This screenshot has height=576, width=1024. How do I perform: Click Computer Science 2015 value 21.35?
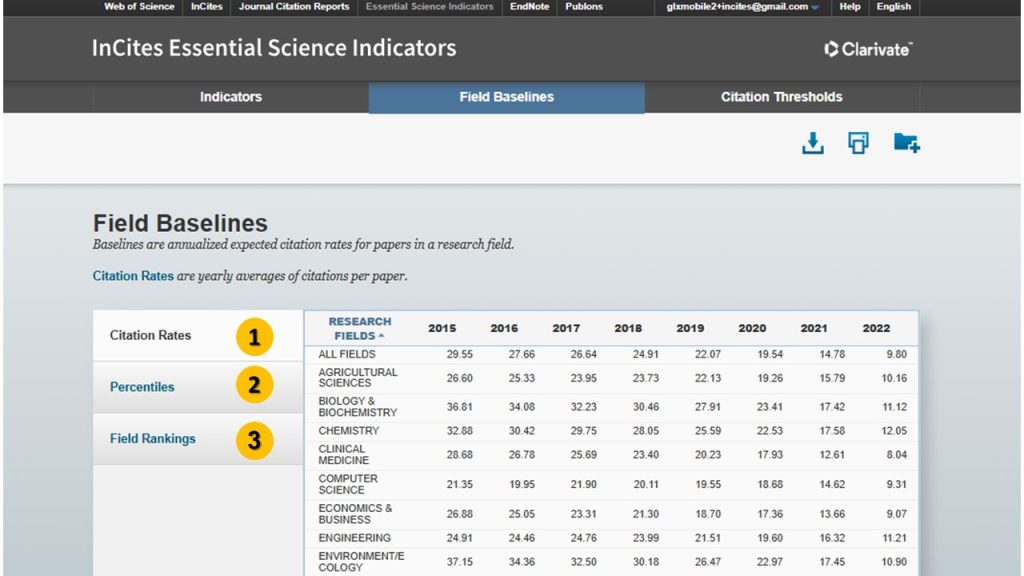(x=460, y=485)
